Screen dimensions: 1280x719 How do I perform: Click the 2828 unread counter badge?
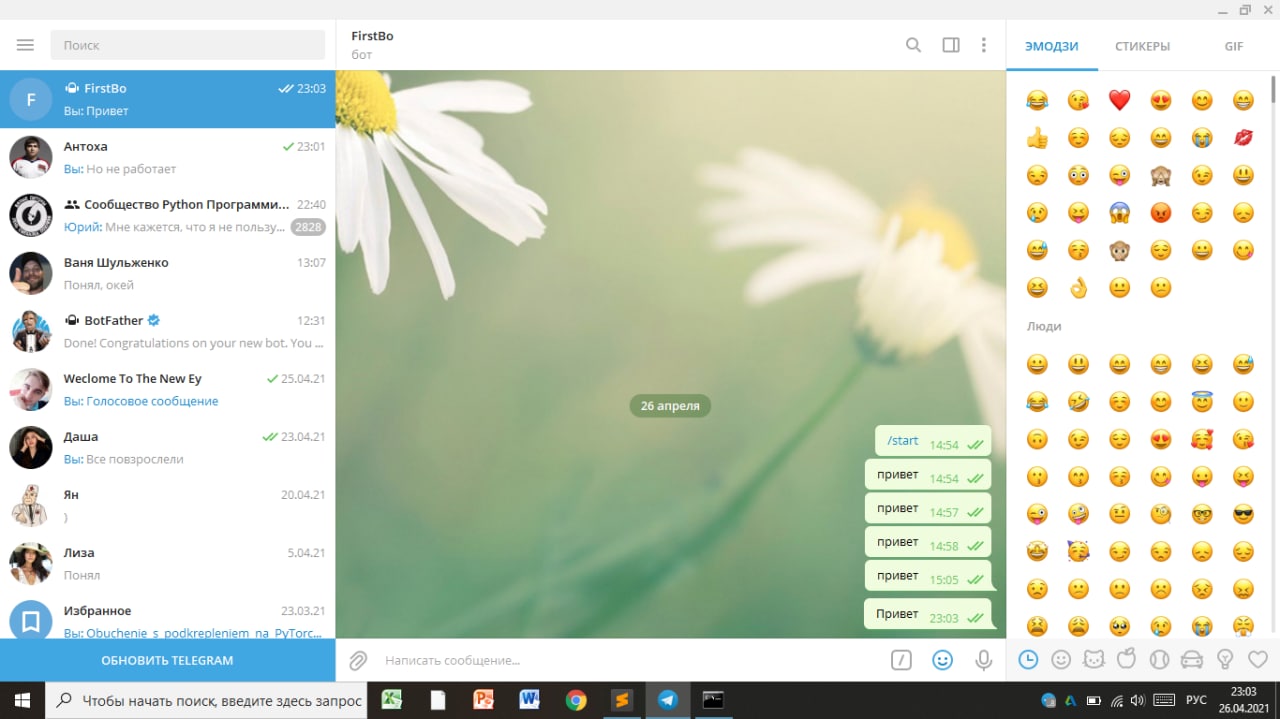308,227
